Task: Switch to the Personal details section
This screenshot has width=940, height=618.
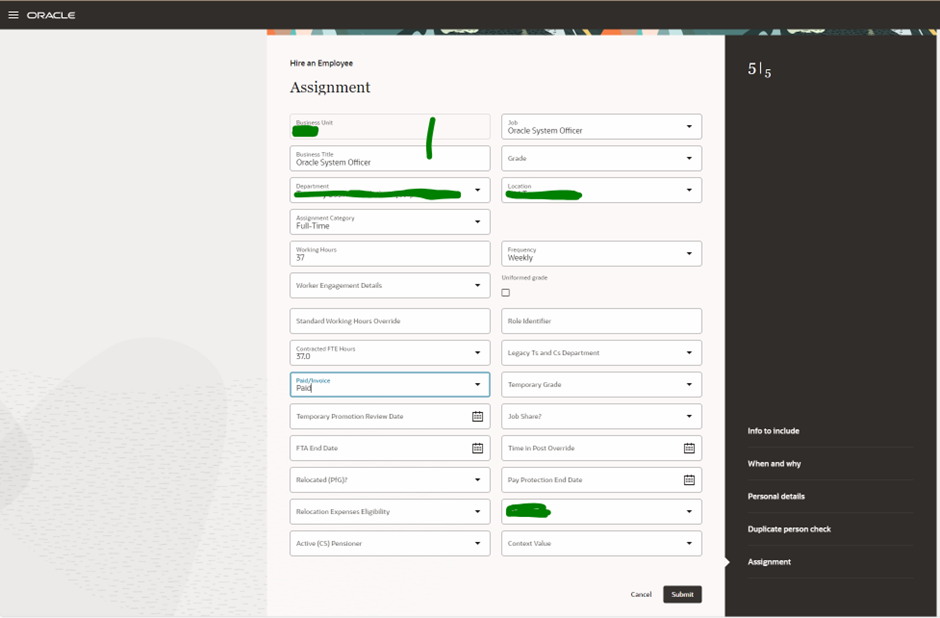Action: pos(775,496)
